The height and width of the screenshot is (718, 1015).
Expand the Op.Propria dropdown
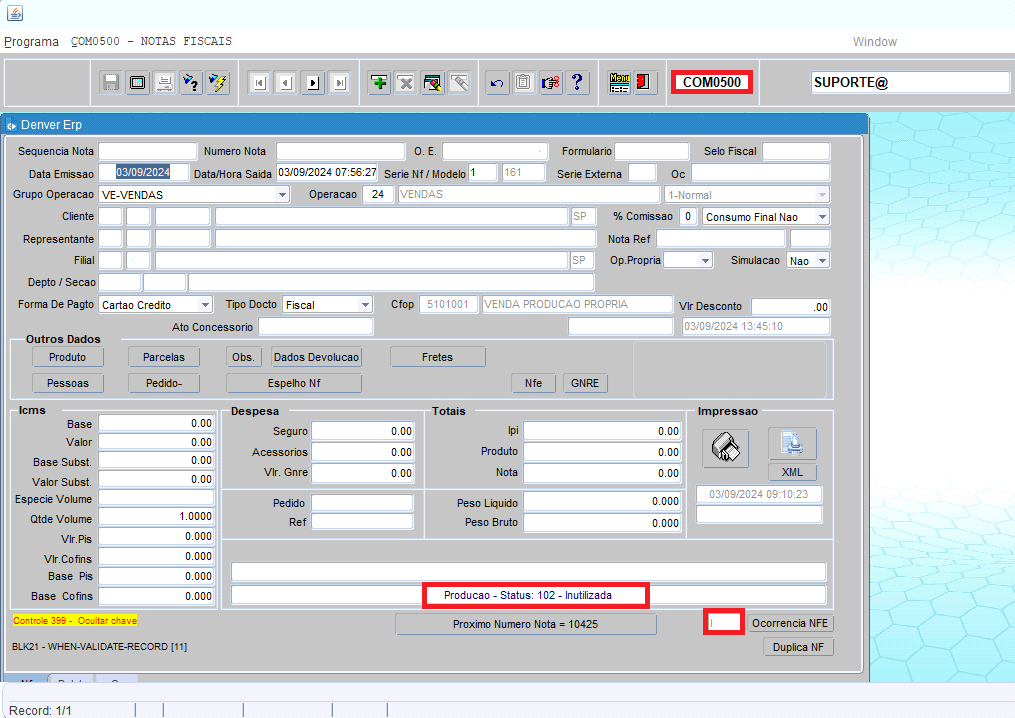705,260
